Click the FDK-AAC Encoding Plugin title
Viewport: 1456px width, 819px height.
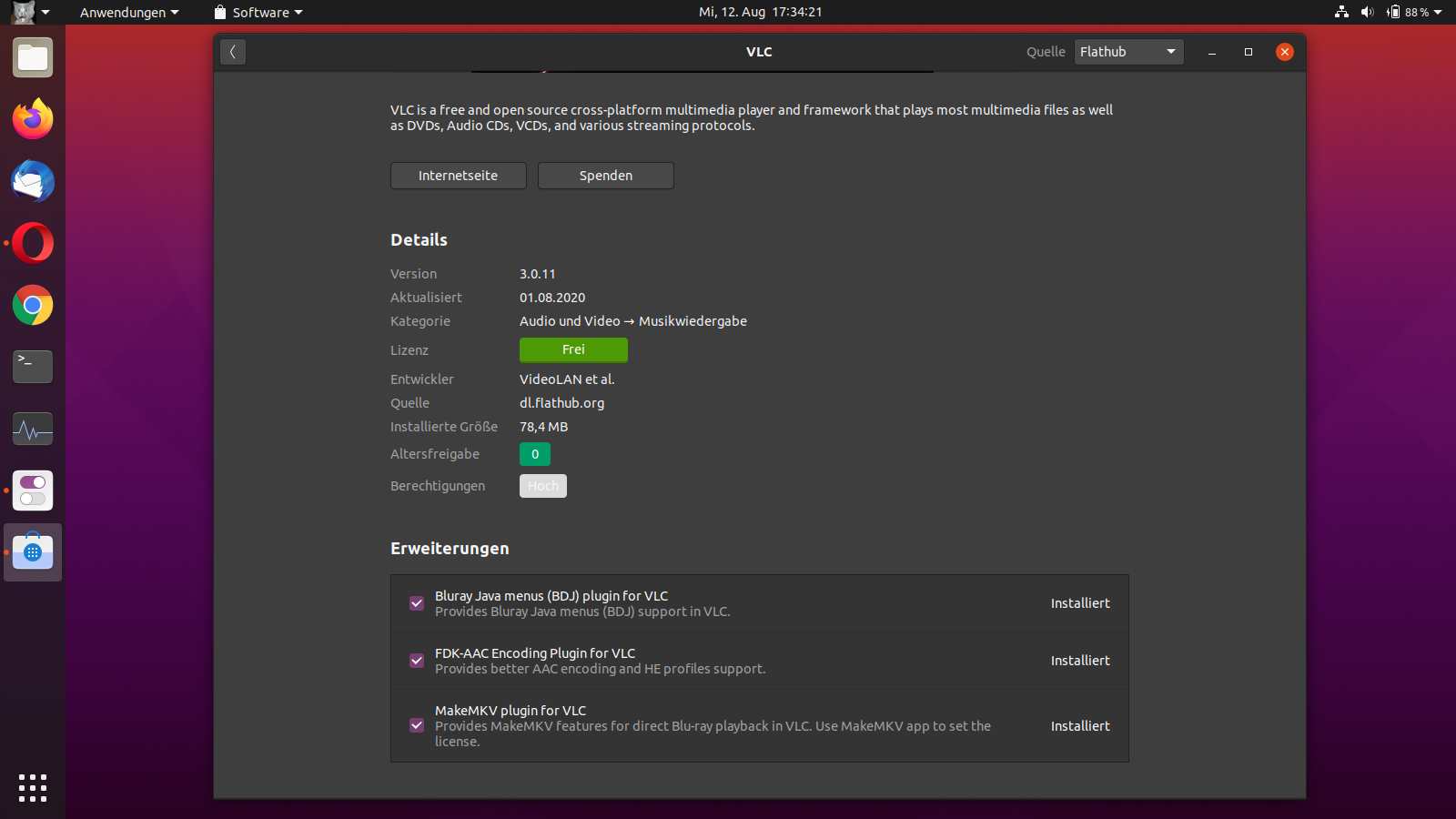[x=535, y=653]
